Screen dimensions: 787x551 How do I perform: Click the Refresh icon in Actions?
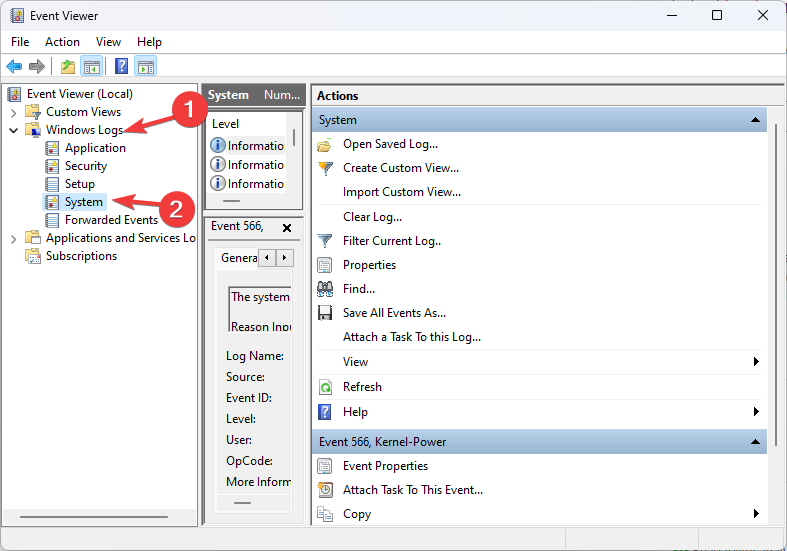click(325, 387)
